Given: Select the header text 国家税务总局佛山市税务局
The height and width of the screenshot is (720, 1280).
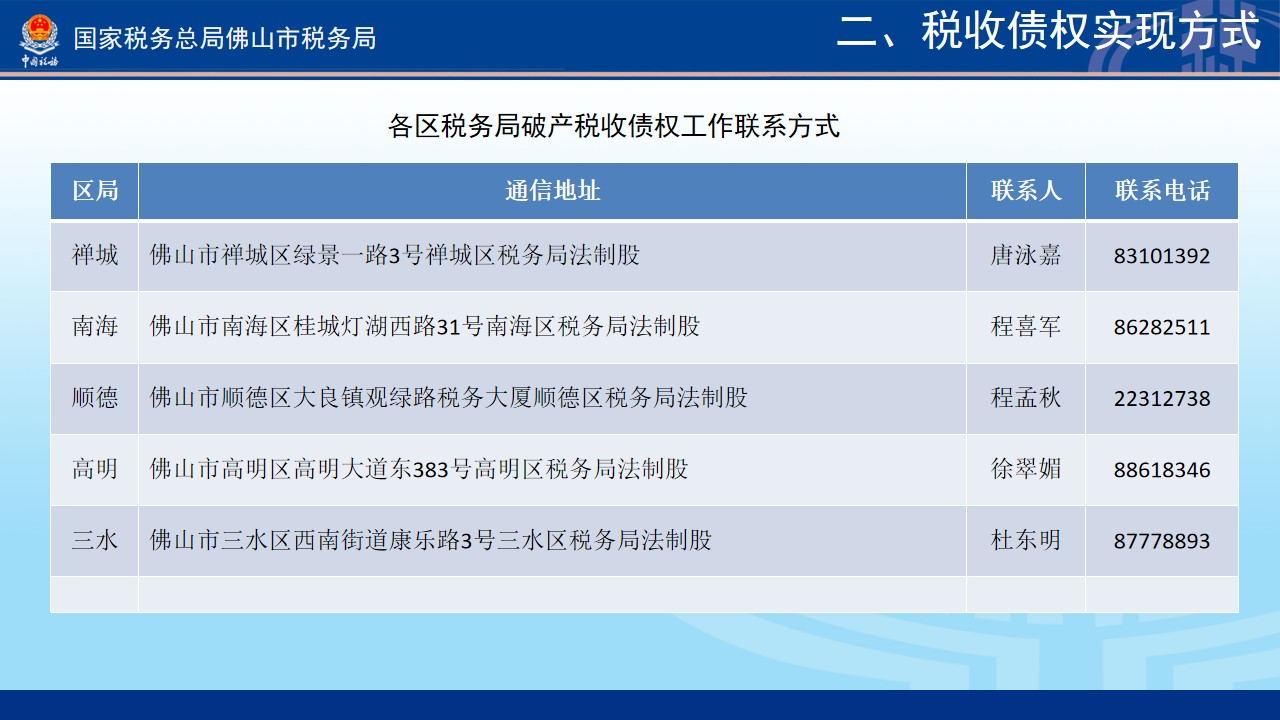Looking at the screenshot, I should pos(225,38).
